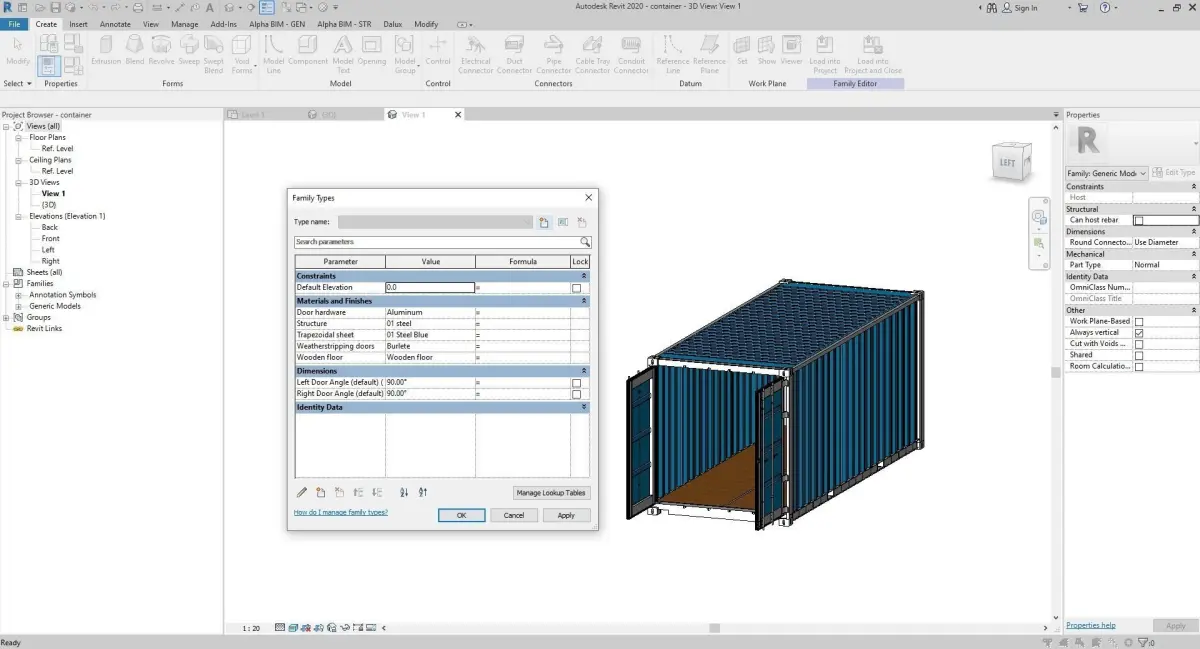Select the Pipe Connector tool
Image resolution: width=1200 pixels, height=649 pixels.
[x=553, y=54]
